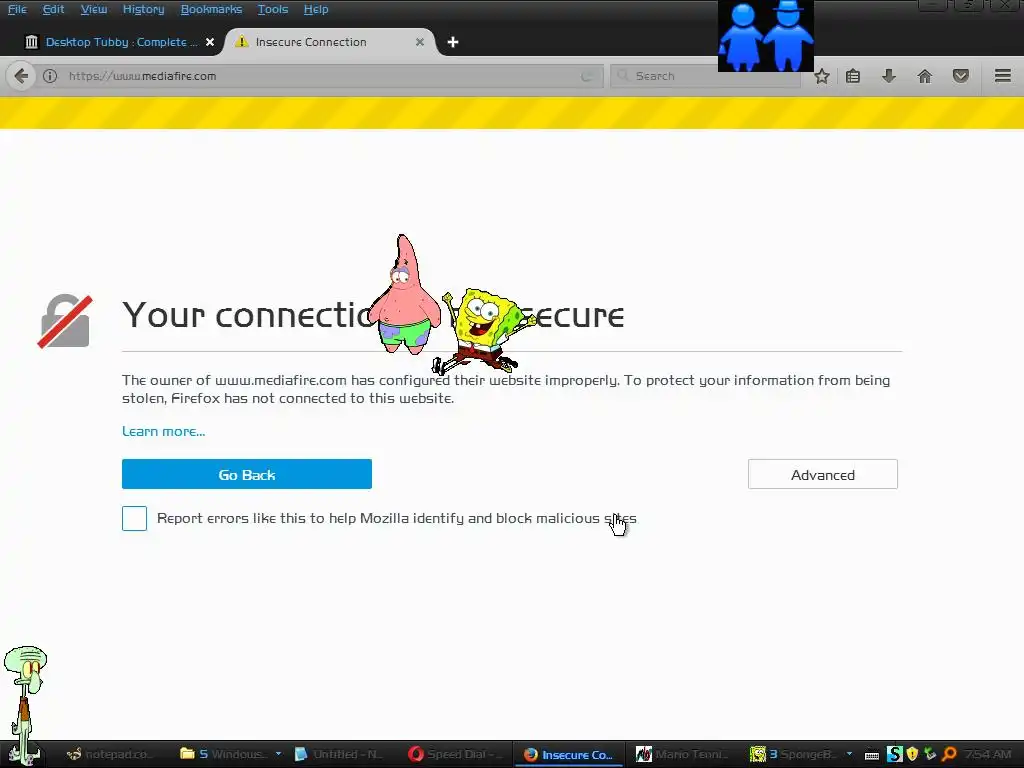Click the blue people silhouette overlay icon
1024x768 pixels.
pos(765,36)
